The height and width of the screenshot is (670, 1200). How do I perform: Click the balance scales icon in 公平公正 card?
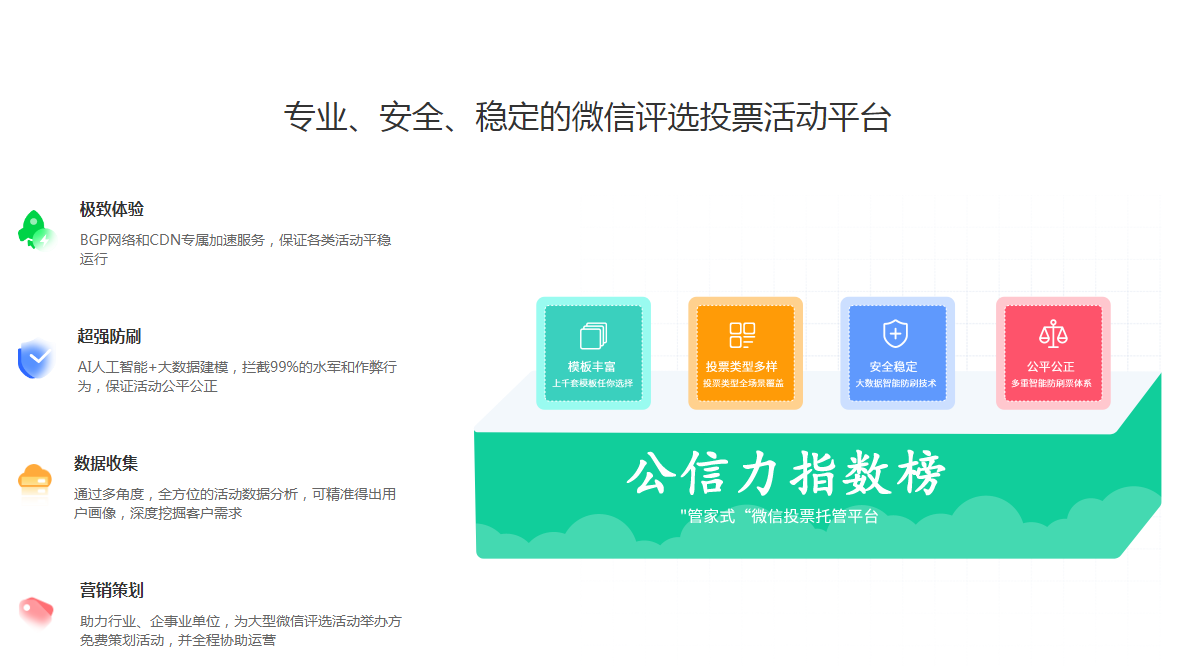click(x=1053, y=334)
